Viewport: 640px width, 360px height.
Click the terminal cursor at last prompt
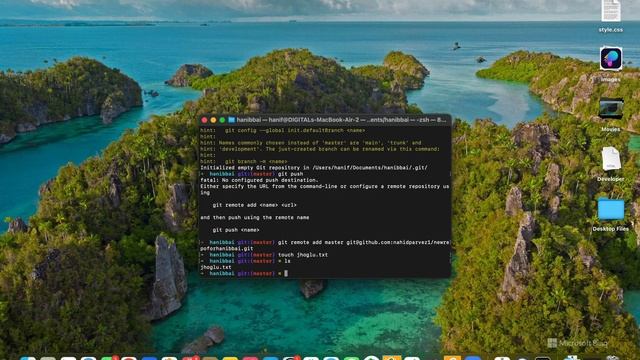286,273
